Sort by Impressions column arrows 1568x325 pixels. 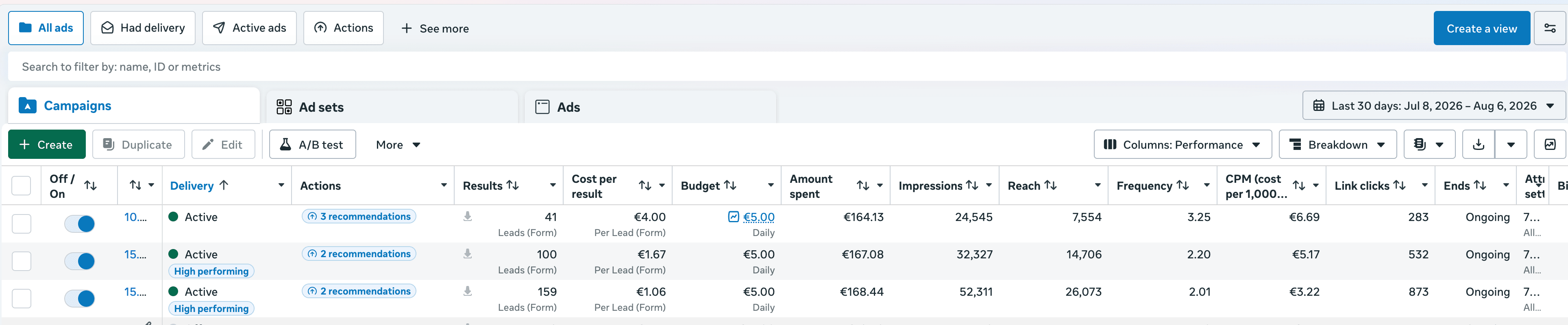click(972, 185)
